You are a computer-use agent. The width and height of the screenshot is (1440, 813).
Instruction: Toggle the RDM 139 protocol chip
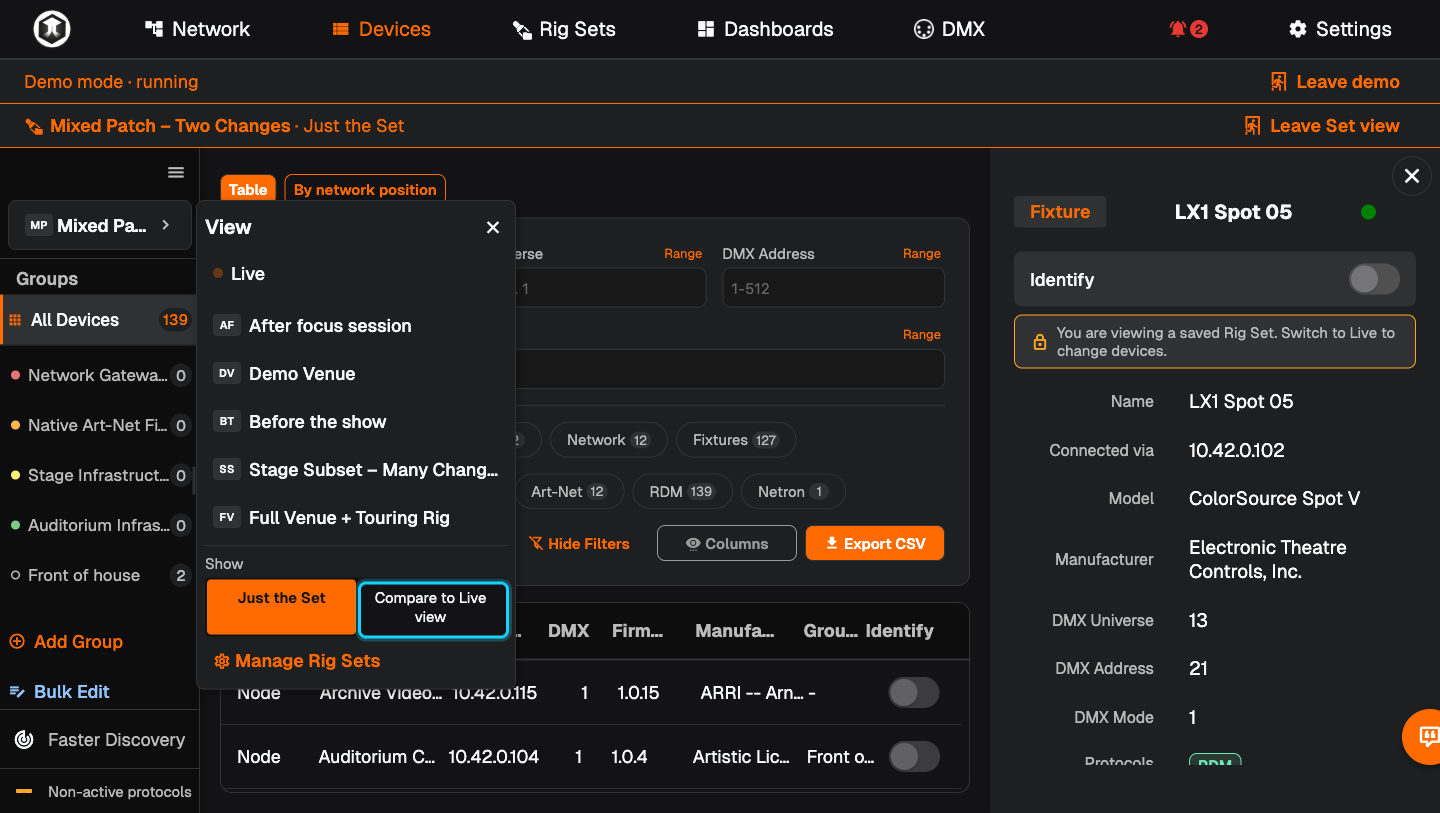click(682, 492)
